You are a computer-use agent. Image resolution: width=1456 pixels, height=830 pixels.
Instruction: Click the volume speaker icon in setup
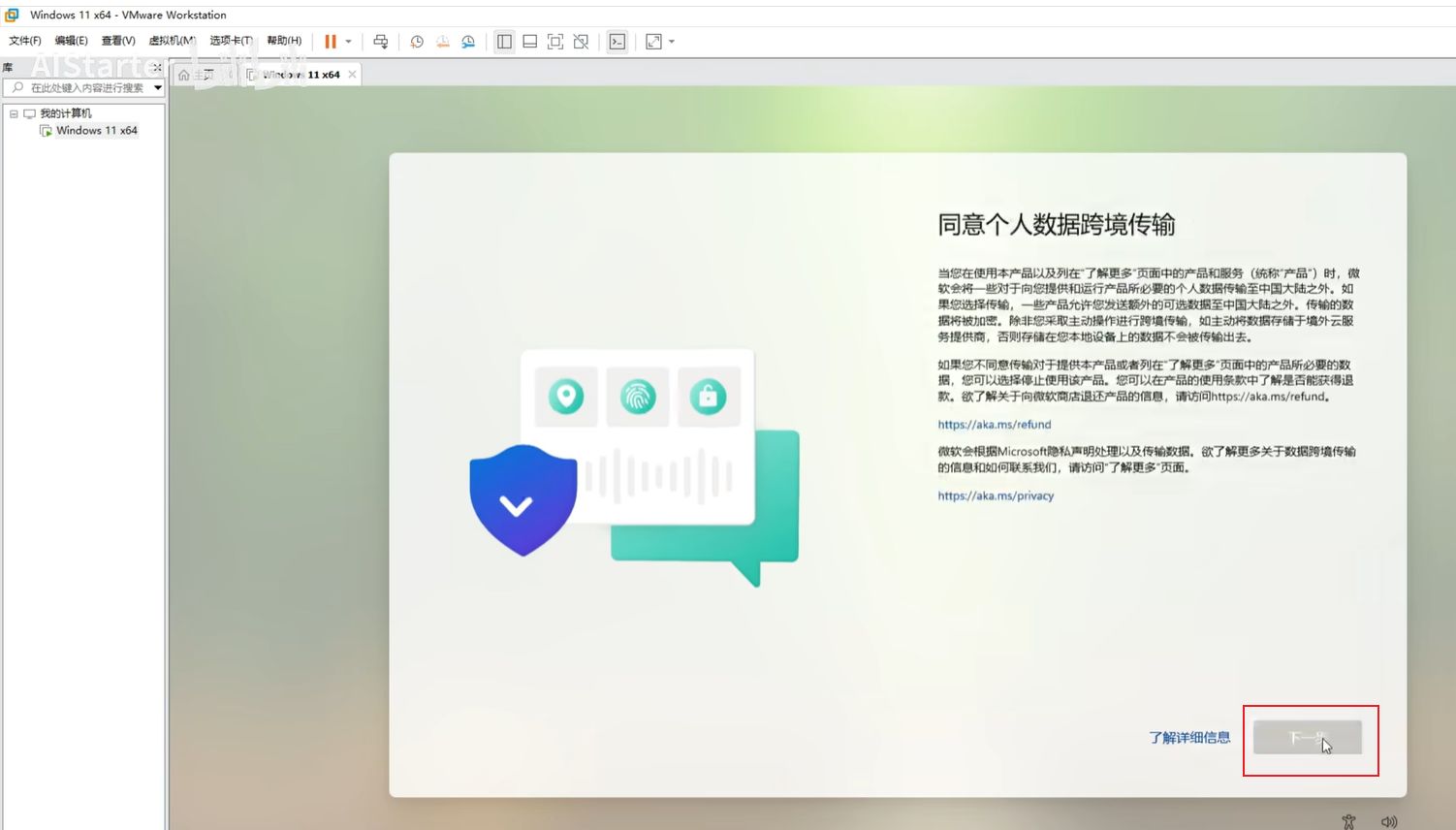coord(1389,821)
